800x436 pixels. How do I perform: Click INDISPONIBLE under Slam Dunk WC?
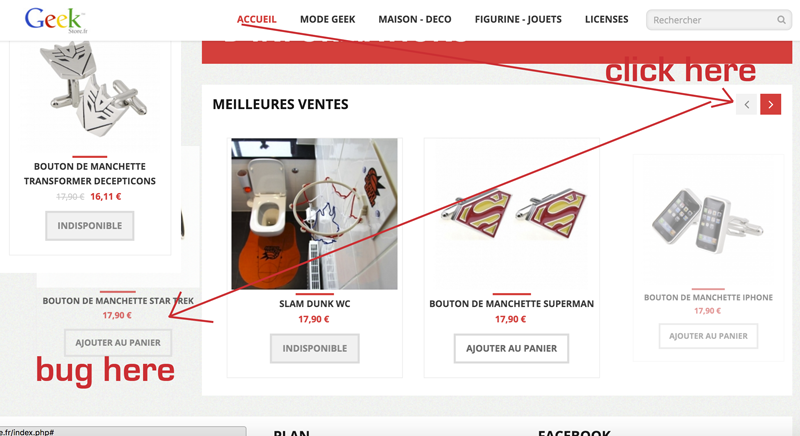coord(315,348)
